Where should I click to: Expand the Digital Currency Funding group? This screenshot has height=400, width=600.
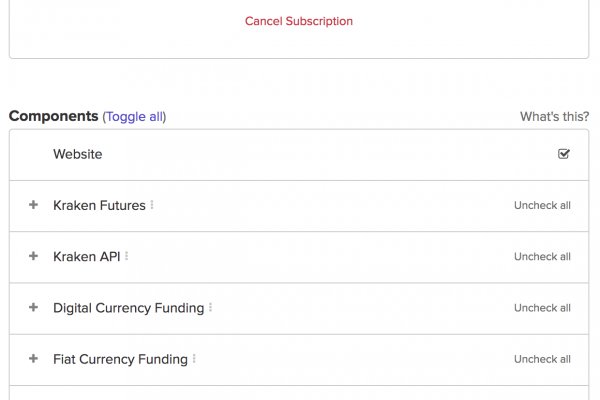click(x=33, y=308)
